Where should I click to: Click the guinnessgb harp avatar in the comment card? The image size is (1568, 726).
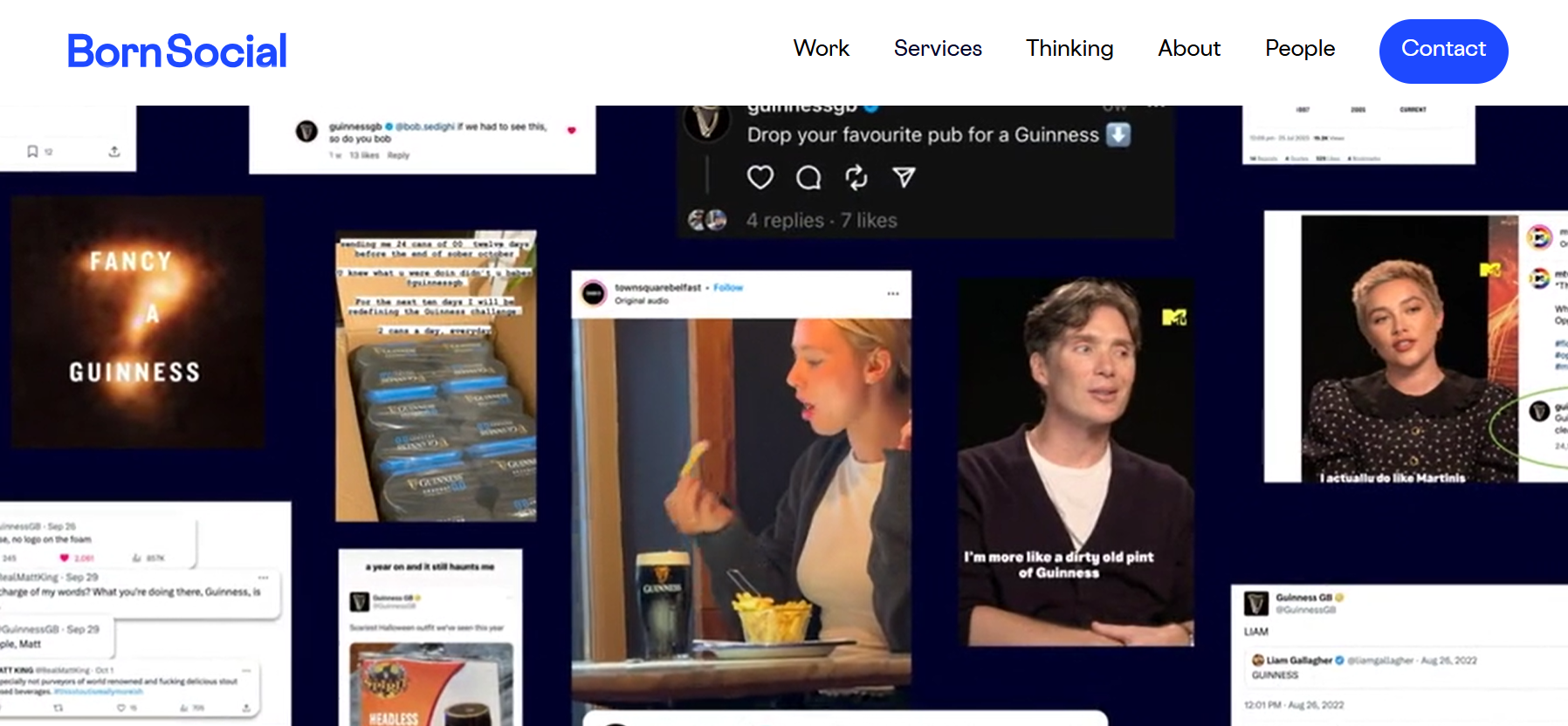(x=306, y=132)
